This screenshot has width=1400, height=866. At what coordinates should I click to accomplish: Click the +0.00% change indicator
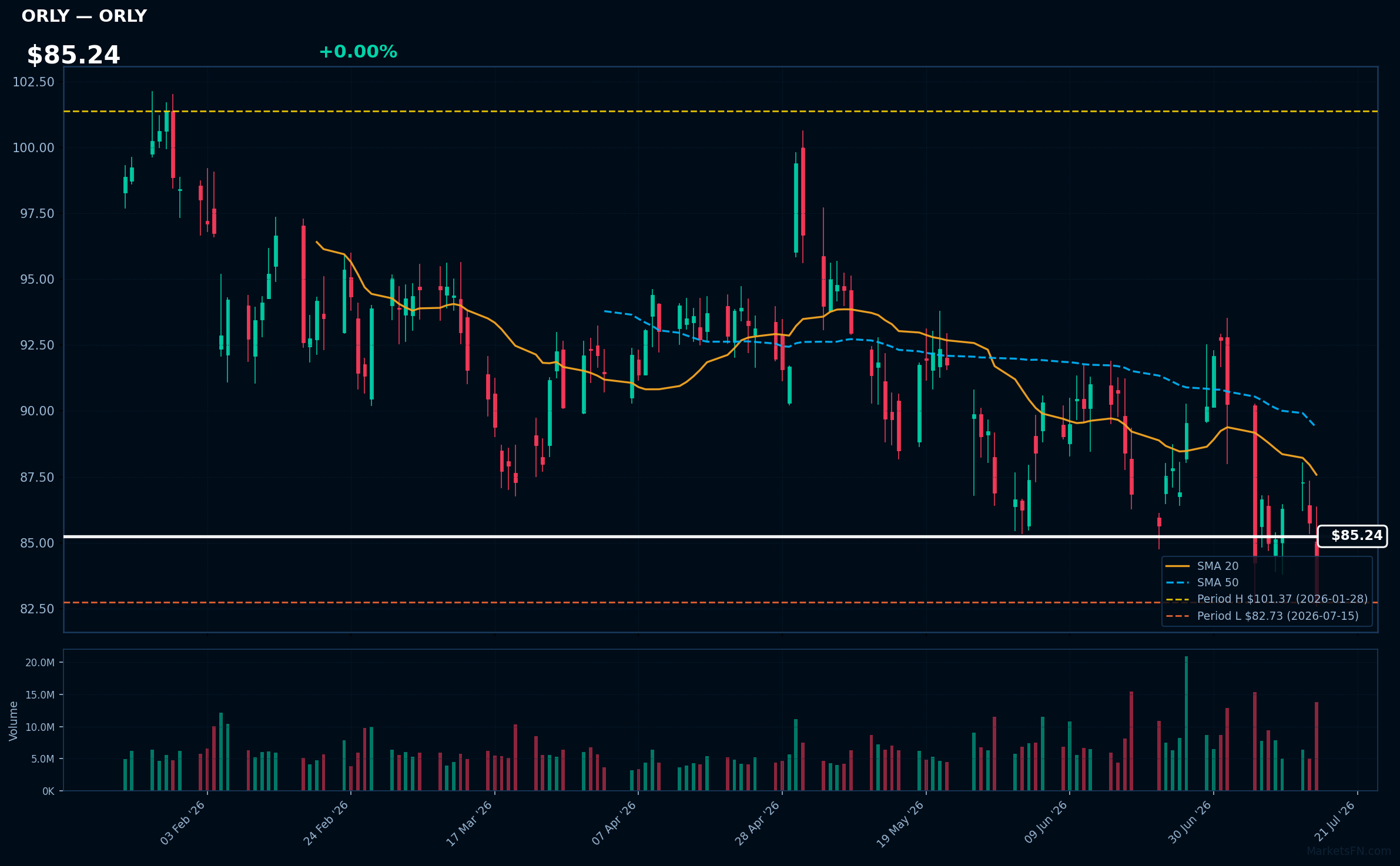(358, 52)
